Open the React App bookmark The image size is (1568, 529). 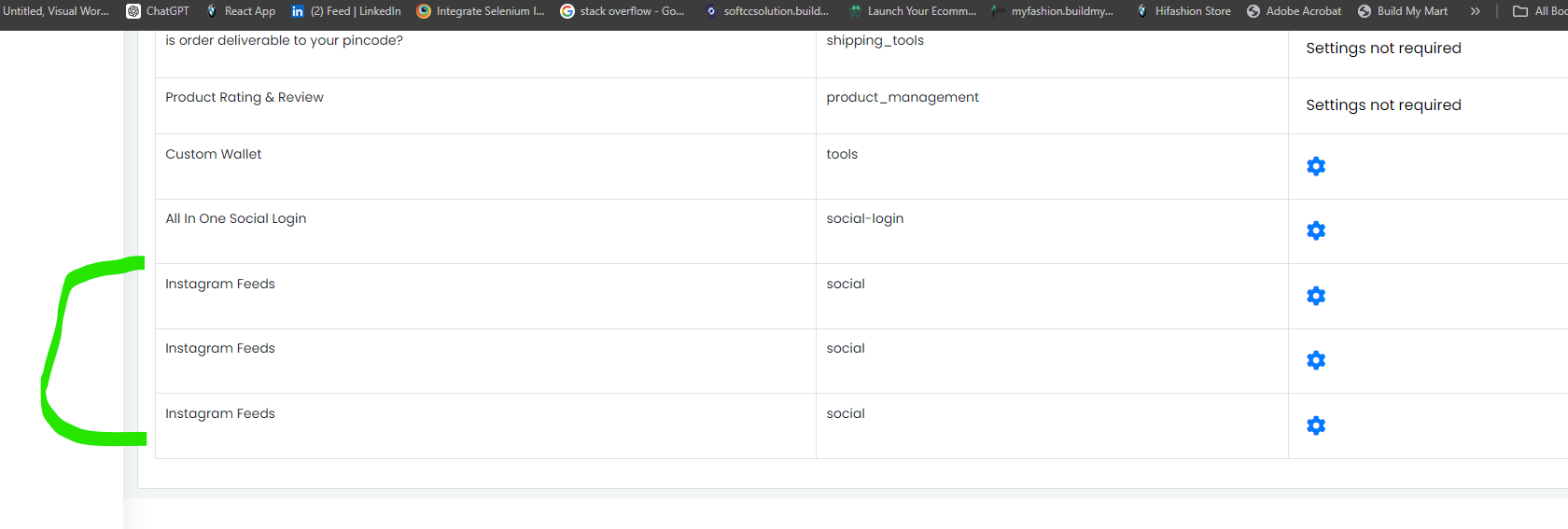pyautogui.click(x=240, y=11)
